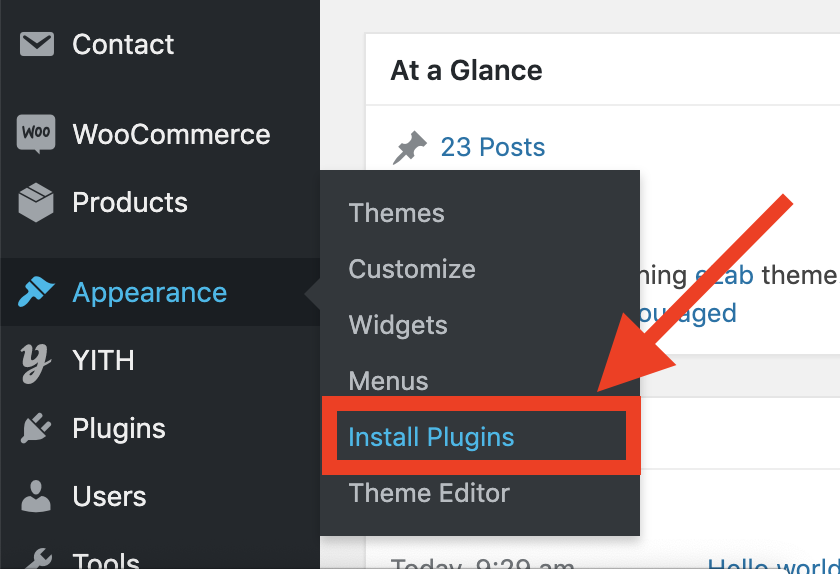This screenshot has height=574, width=840.
Task: Open Widgets submenu entry
Action: pyautogui.click(x=398, y=325)
